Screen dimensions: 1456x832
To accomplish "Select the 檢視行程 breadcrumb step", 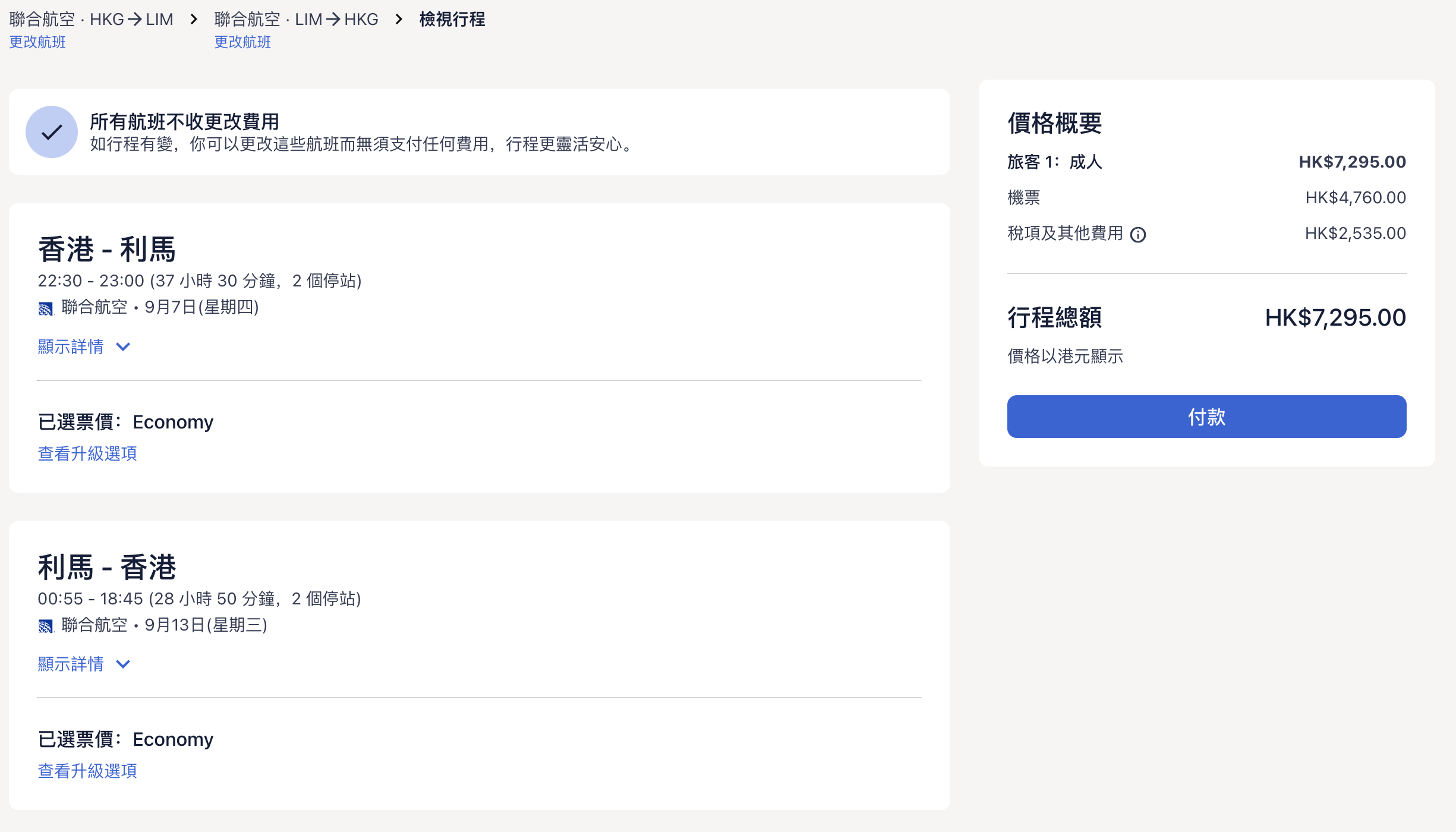I will tap(452, 20).
